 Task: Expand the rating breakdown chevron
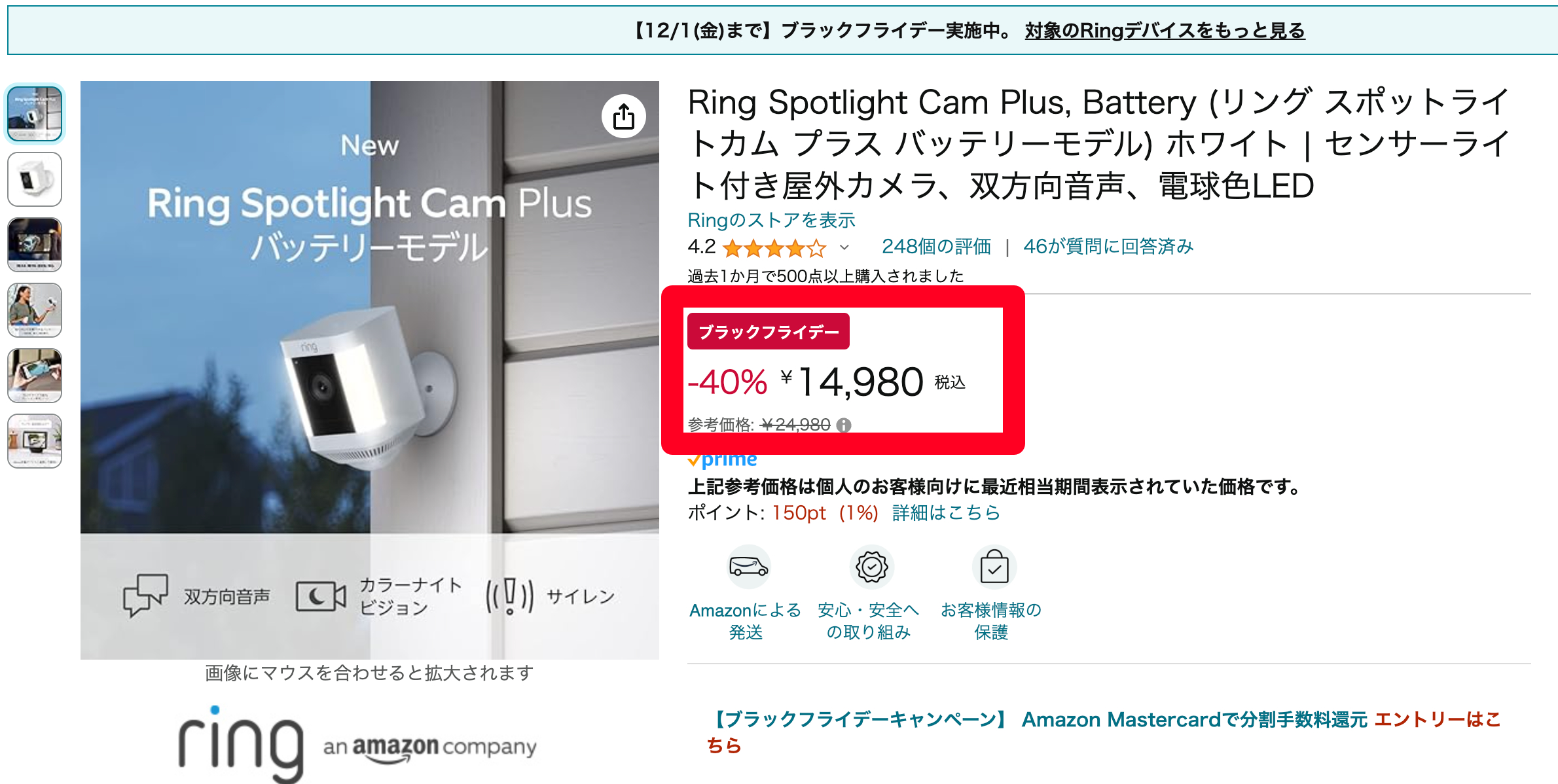[x=844, y=247]
